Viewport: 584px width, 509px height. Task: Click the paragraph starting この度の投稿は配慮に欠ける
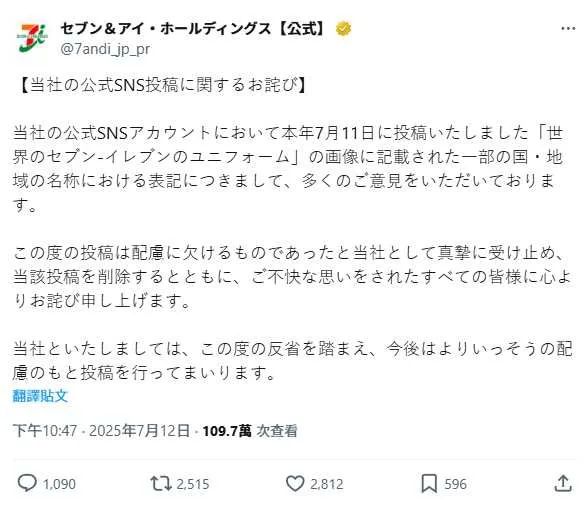292,277
